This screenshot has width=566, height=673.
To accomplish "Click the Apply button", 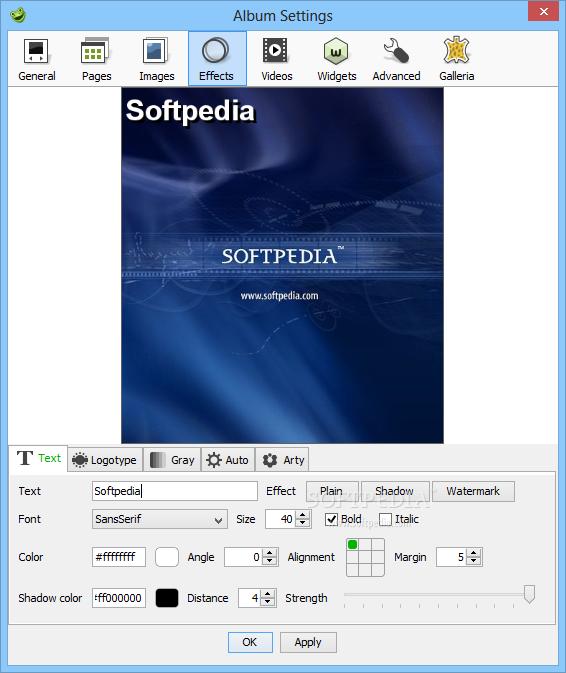I will point(308,642).
